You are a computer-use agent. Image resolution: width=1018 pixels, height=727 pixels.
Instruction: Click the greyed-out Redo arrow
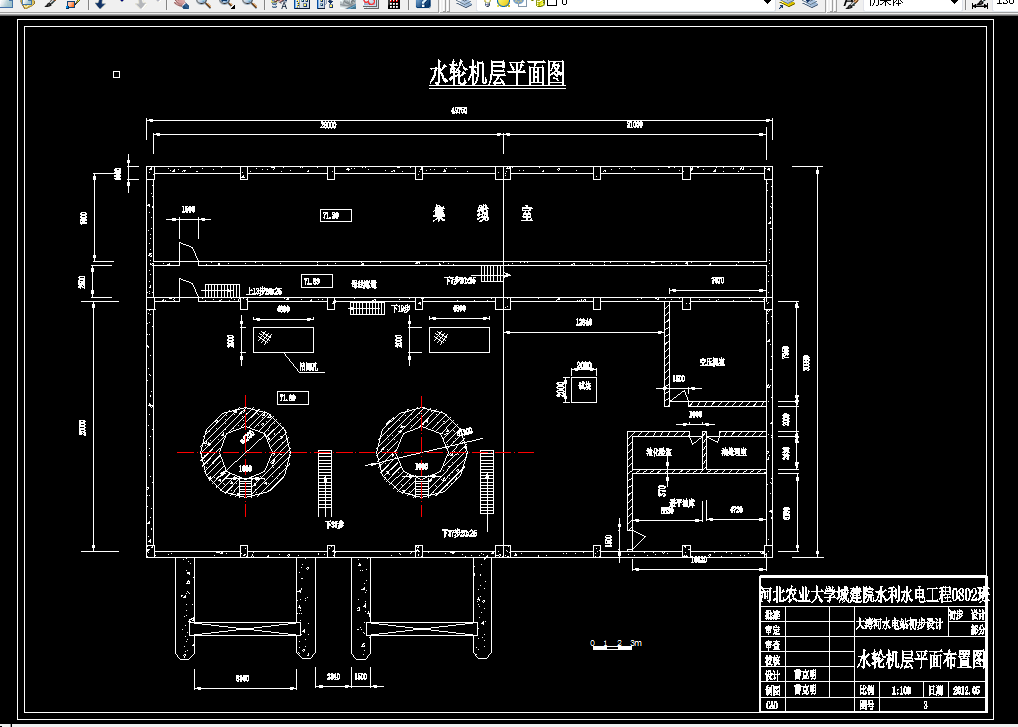pos(141,3)
